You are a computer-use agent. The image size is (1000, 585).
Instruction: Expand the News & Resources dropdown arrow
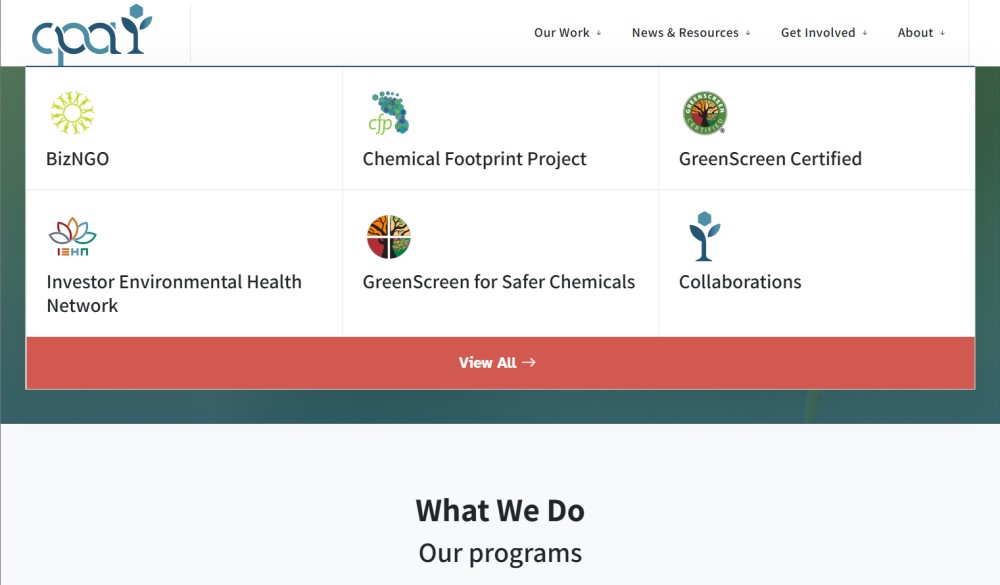click(748, 33)
